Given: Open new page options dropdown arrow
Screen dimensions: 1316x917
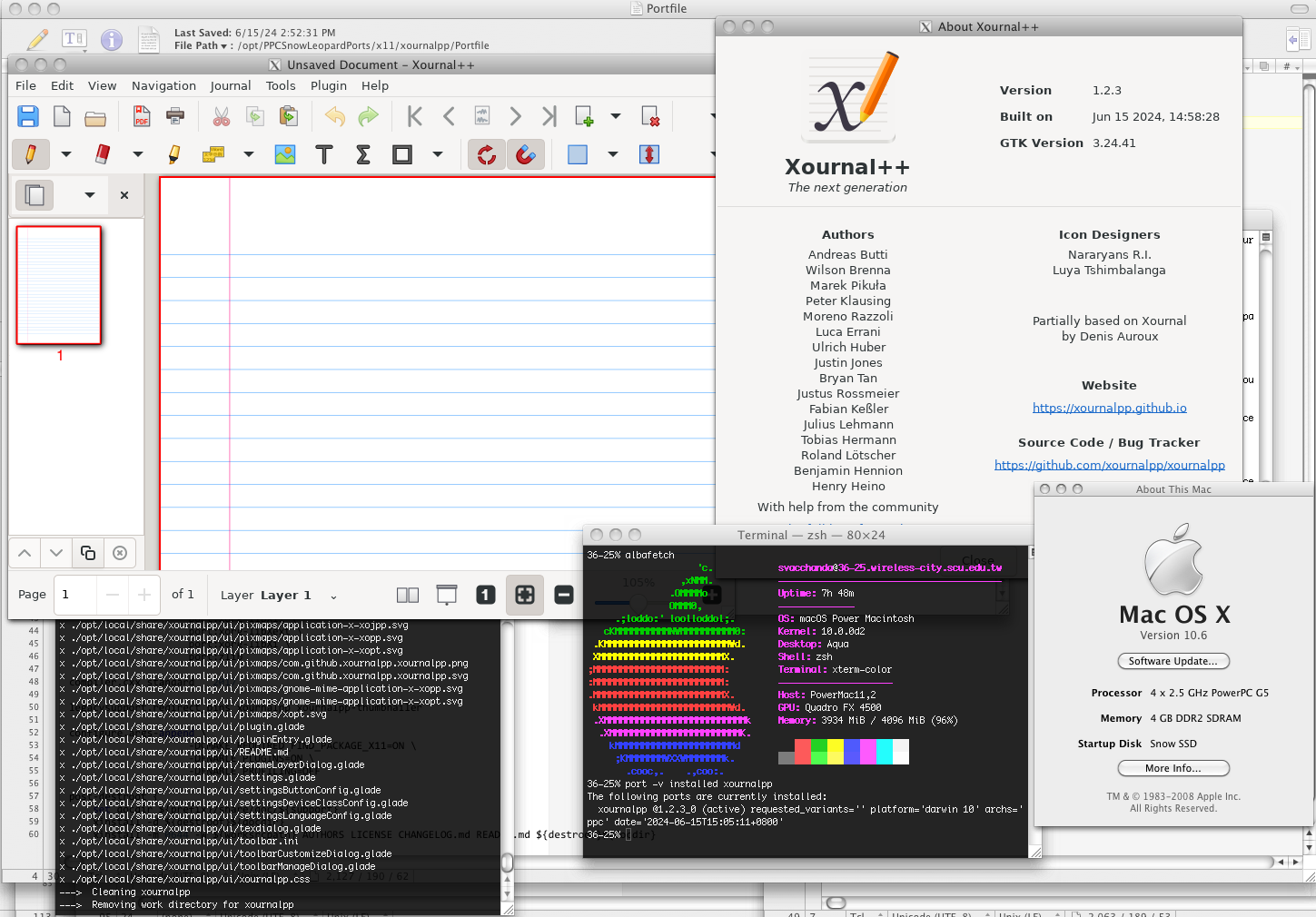Looking at the screenshot, I should [x=616, y=116].
